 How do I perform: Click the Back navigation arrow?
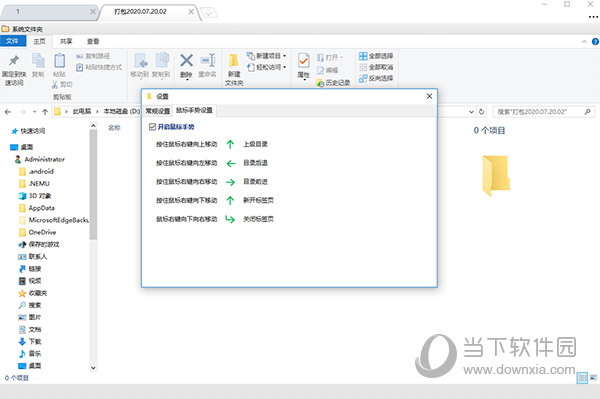[x=8, y=112]
